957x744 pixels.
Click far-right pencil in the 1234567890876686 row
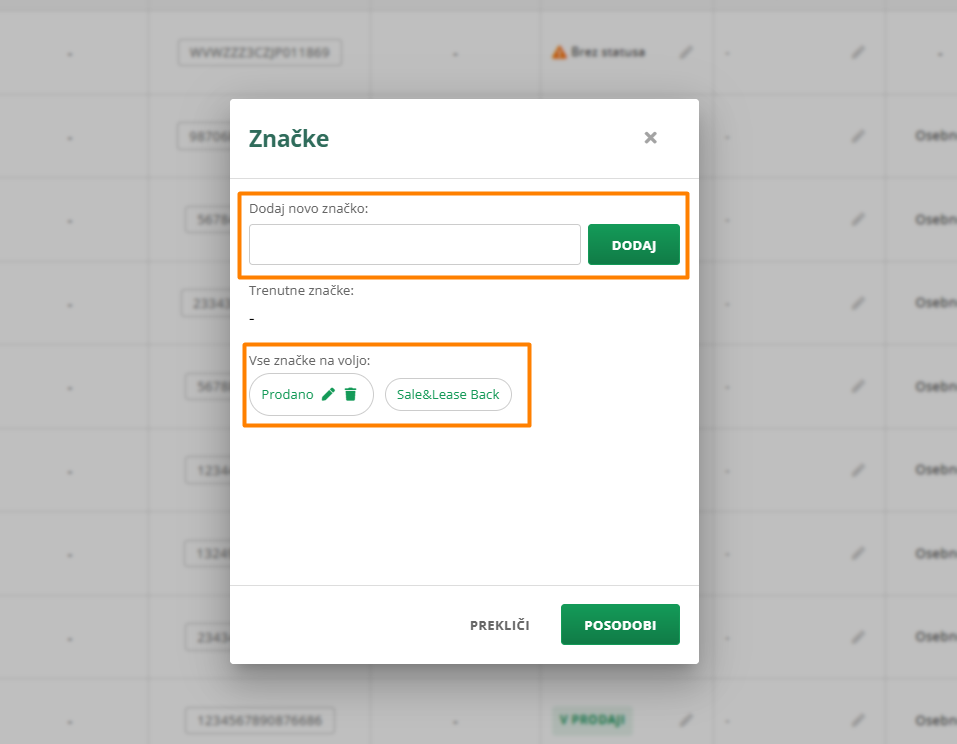[x=858, y=719]
